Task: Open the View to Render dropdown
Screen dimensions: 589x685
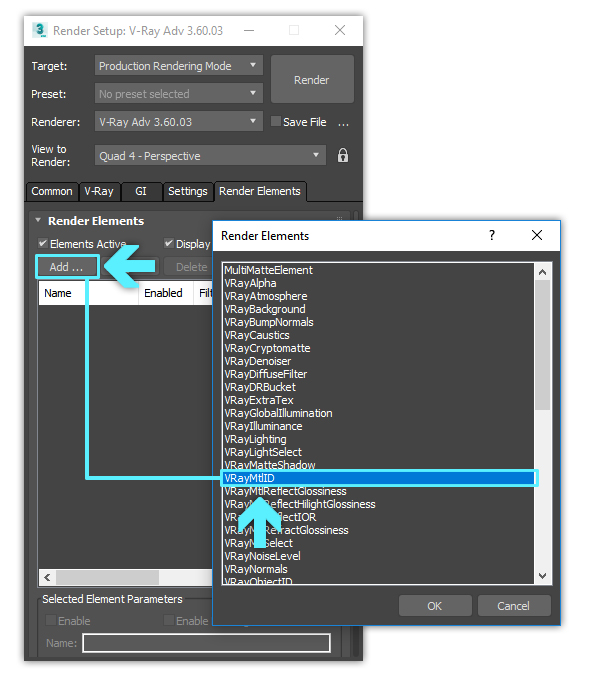Action: [x=210, y=156]
